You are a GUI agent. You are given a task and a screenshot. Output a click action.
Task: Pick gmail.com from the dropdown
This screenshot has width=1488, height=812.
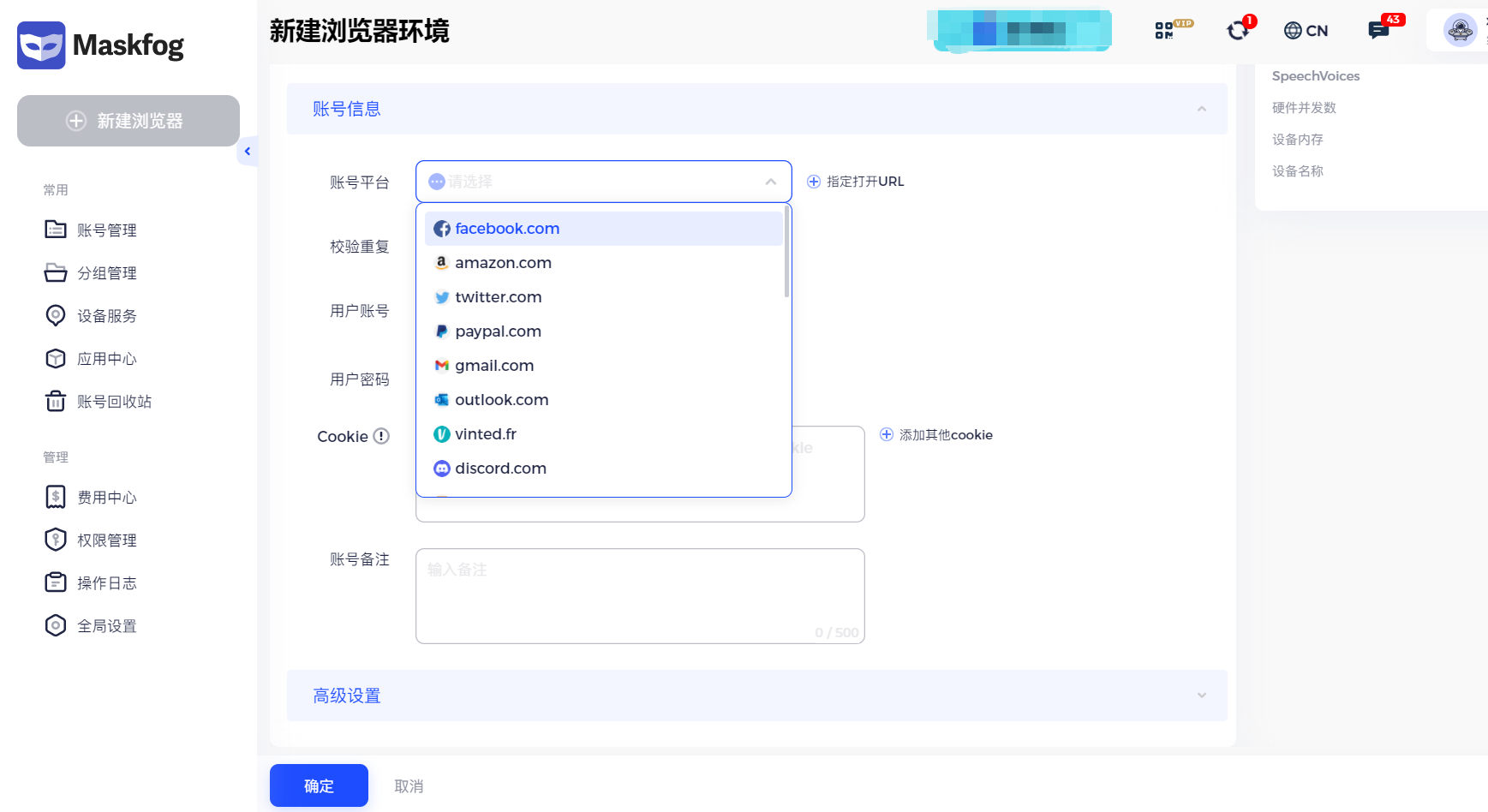(x=604, y=366)
